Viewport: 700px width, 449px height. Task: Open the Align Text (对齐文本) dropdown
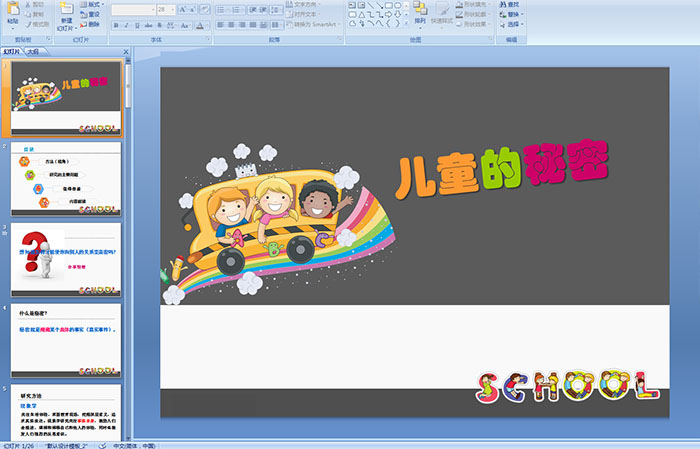[x=302, y=14]
